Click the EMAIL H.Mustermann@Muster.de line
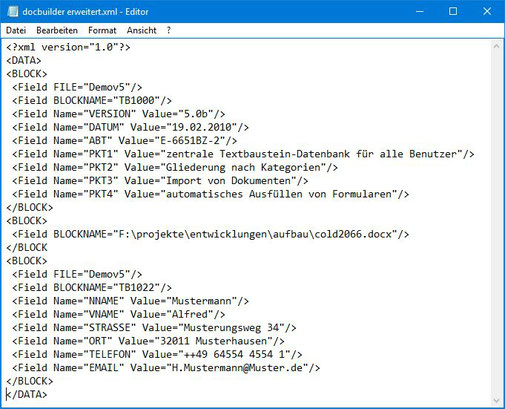Image resolution: width=505 pixels, height=409 pixels. [166, 368]
